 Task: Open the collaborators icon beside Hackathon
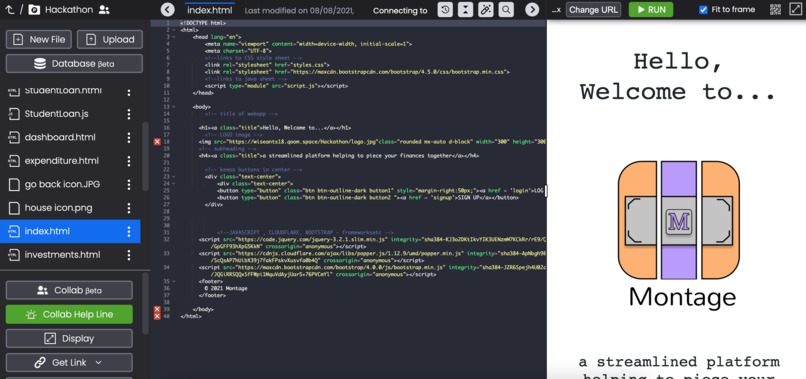click(x=104, y=9)
